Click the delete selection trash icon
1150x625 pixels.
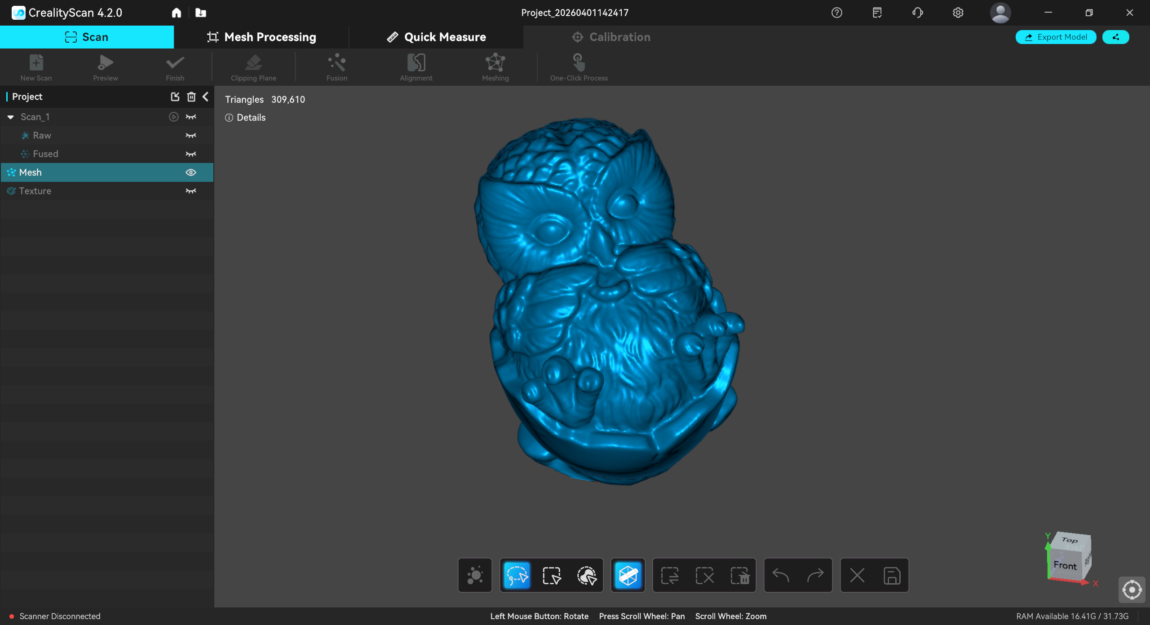coord(740,575)
